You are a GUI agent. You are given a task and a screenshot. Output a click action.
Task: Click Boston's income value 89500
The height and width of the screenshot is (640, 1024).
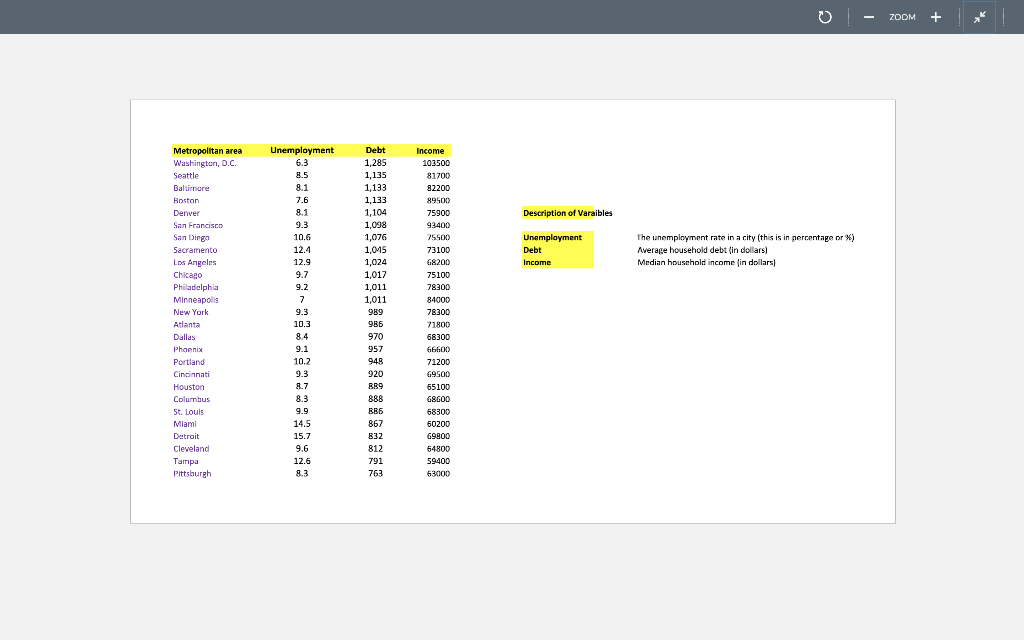pos(438,200)
